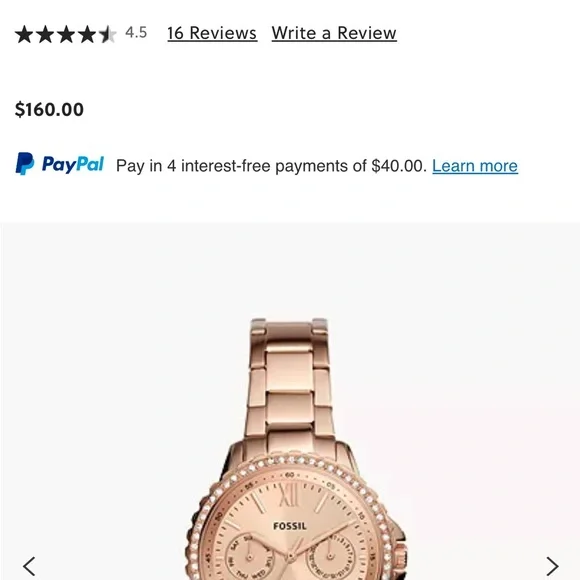Click the right date subdial on watch
Image resolution: width=580 pixels, height=580 pixels.
(x=330, y=557)
